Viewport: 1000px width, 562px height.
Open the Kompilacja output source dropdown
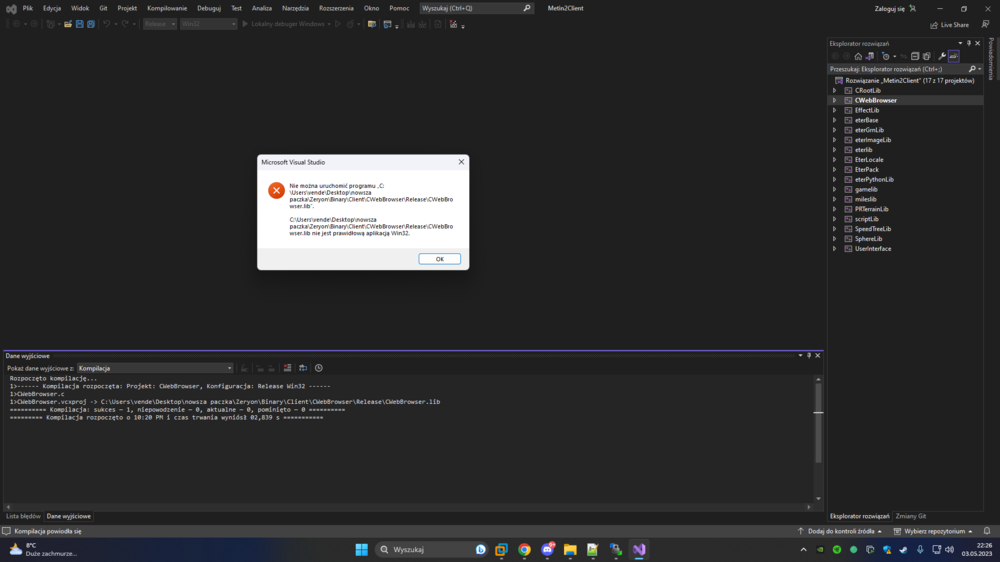[155, 368]
